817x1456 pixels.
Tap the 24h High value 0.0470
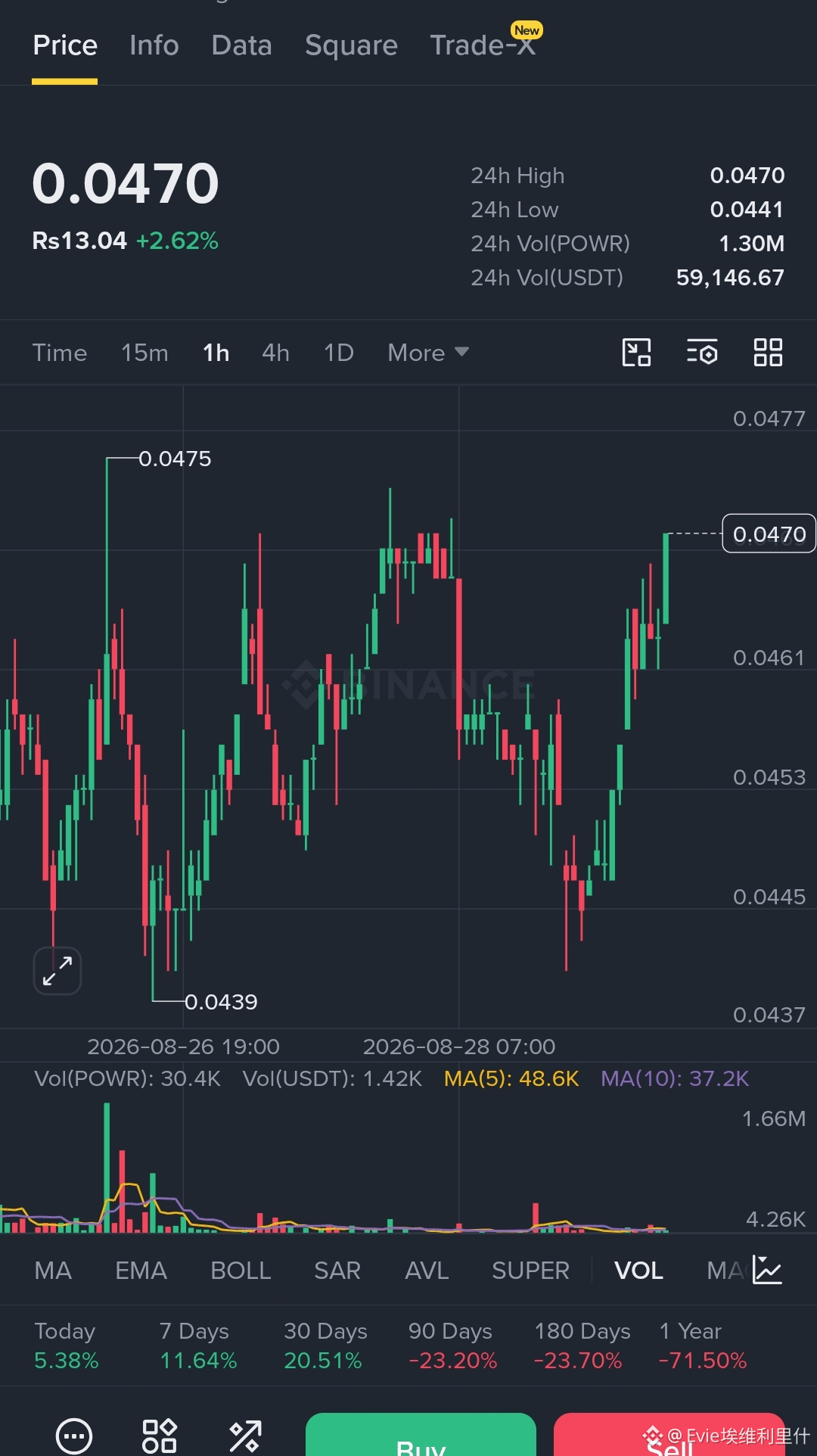tap(747, 176)
